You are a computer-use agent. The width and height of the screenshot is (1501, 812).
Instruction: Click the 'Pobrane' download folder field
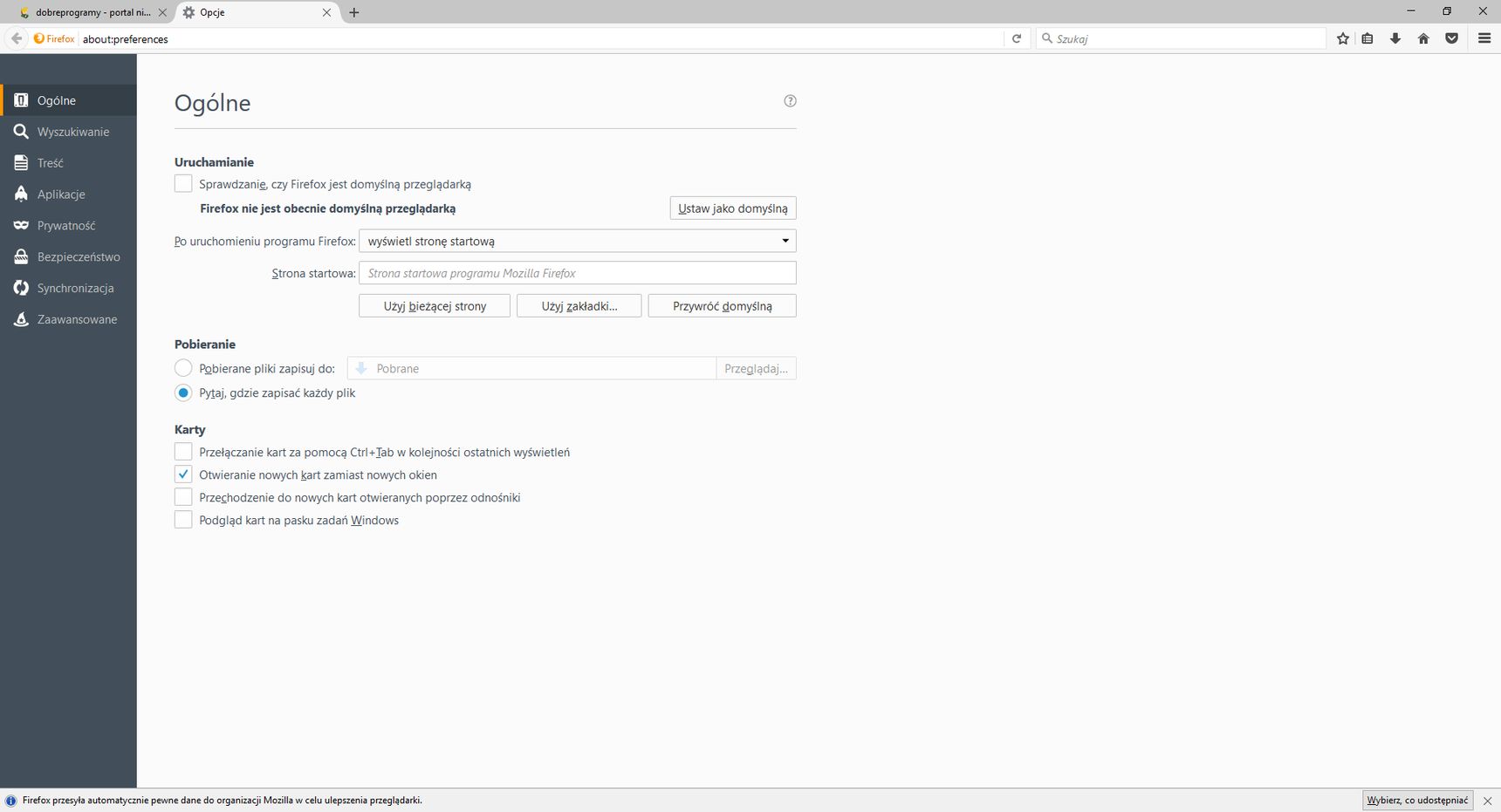531,369
